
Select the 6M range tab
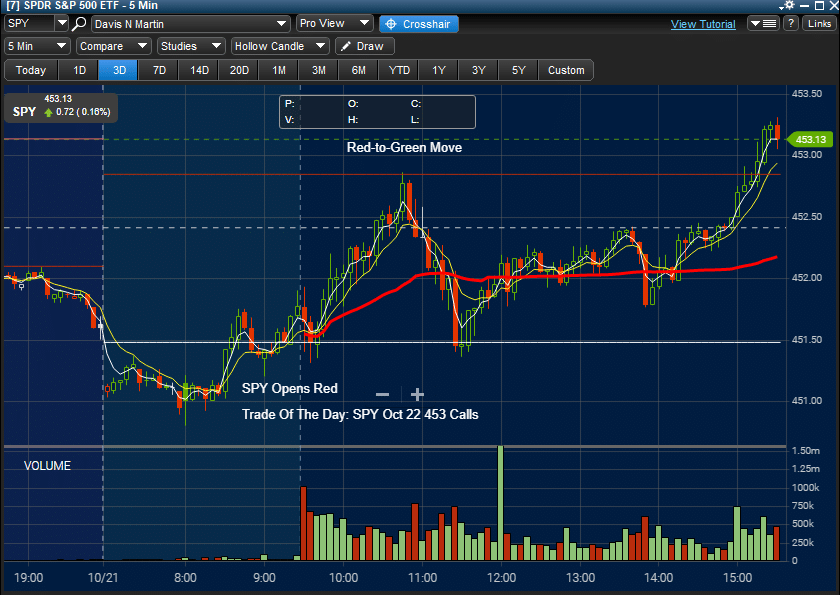tap(358, 70)
